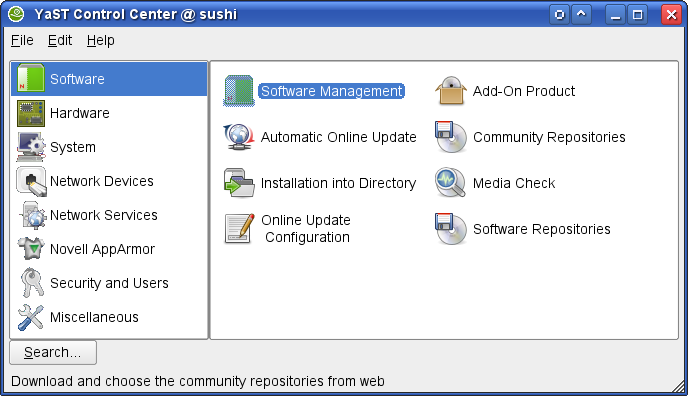The height and width of the screenshot is (396, 688).
Task: Click the Software Management label
Action: pos(332,91)
